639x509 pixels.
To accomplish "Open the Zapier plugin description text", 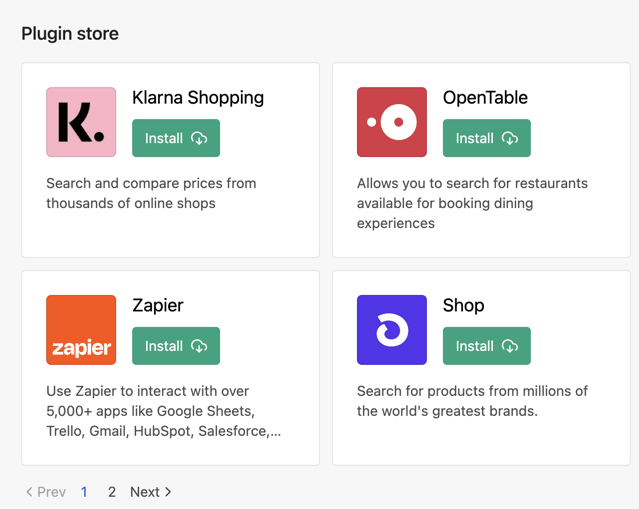I will [164, 411].
